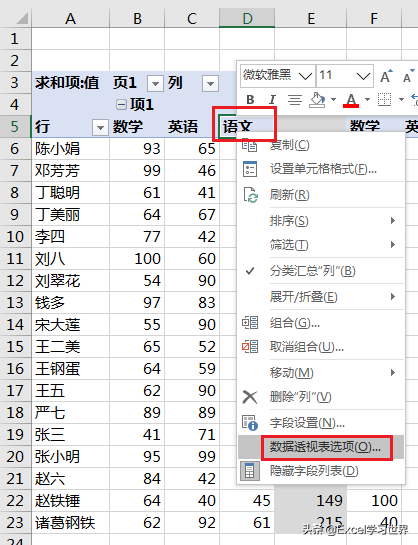Viewport: 418px width, 545px height.
Task: Expand the 排序 submenu arrow
Action: click(x=393, y=221)
